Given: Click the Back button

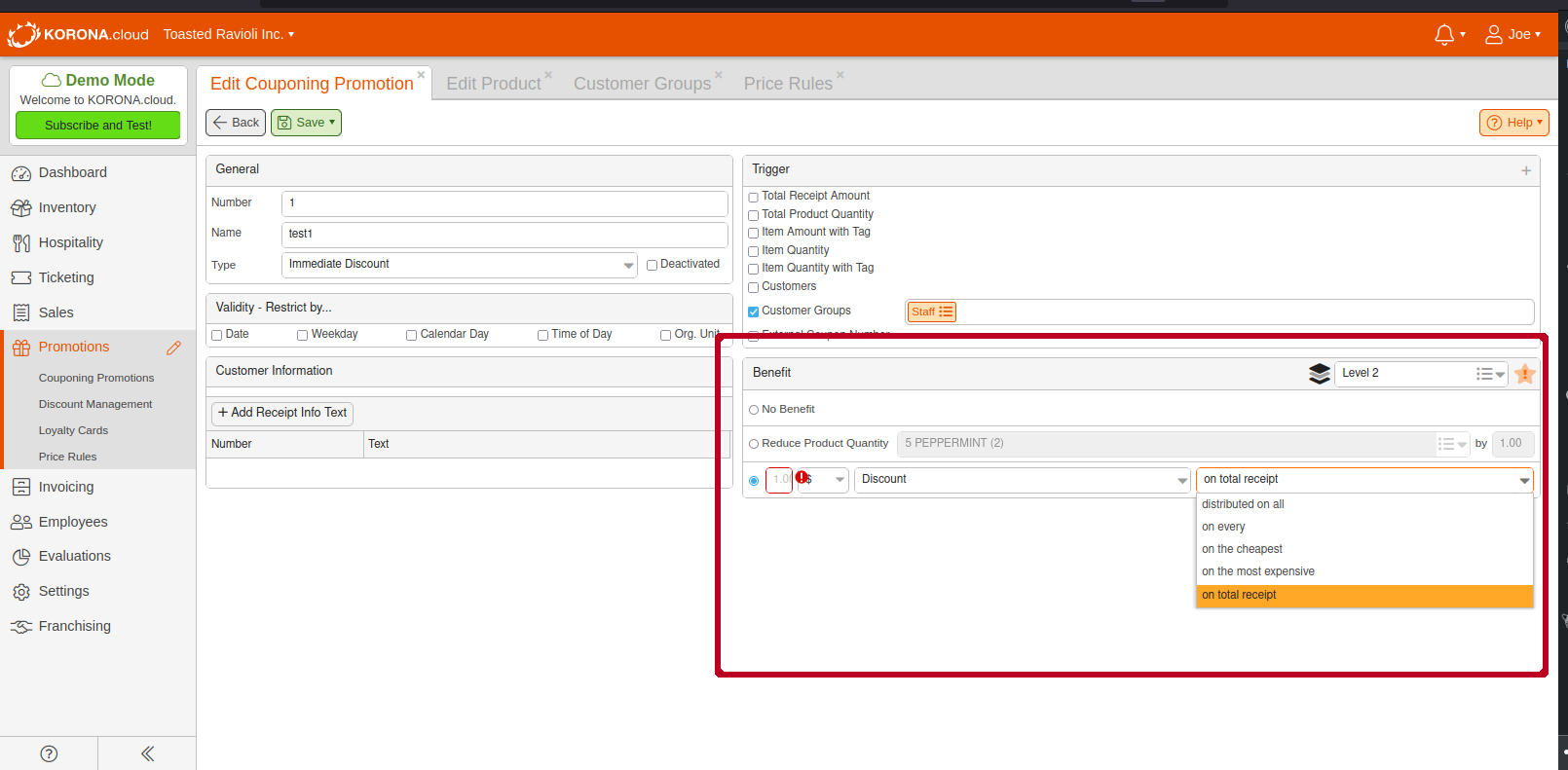Looking at the screenshot, I should 236,123.
